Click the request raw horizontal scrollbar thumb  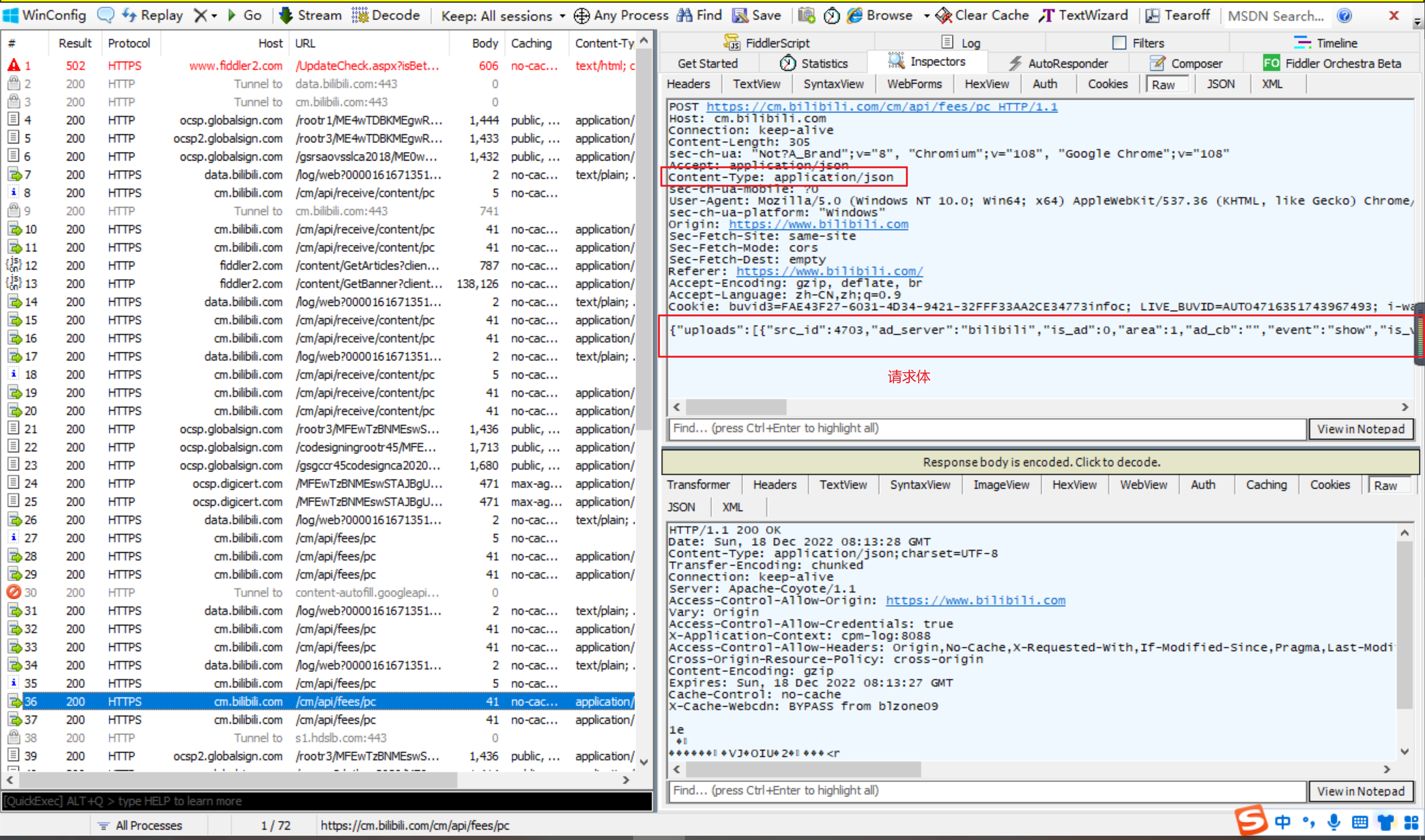(x=736, y=407)
